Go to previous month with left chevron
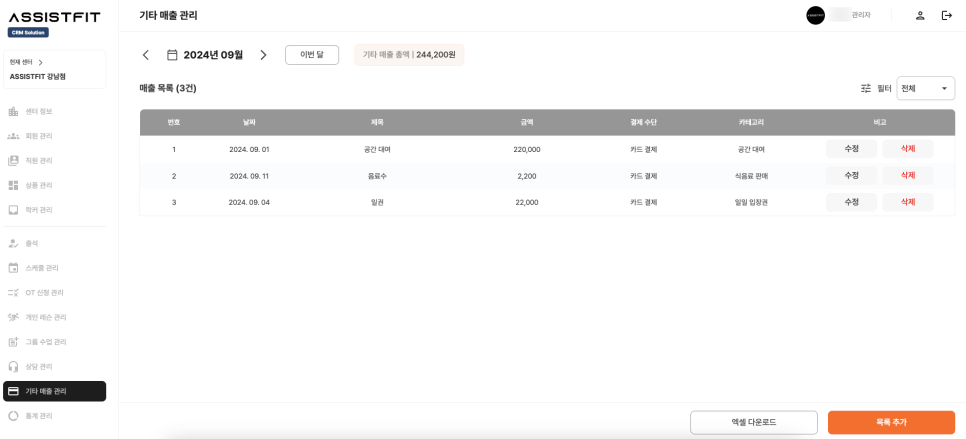Viewport: 966px width, 439px height. pos(146,55)
